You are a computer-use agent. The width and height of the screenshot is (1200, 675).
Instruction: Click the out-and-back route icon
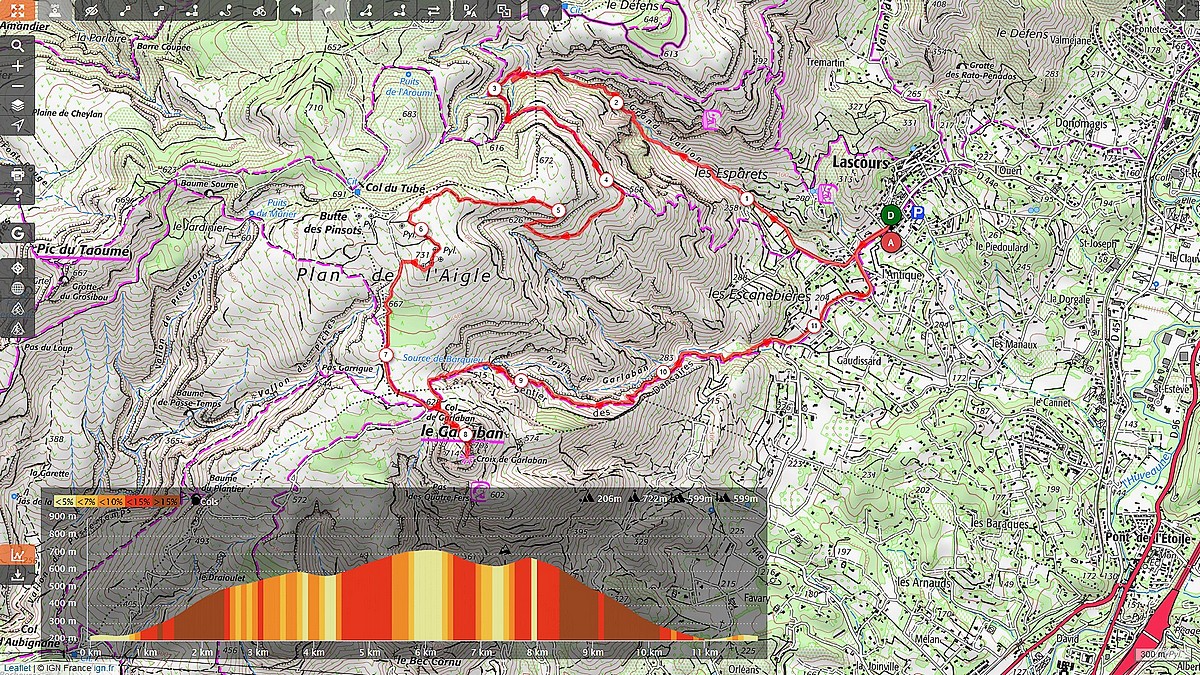(399, 11)
